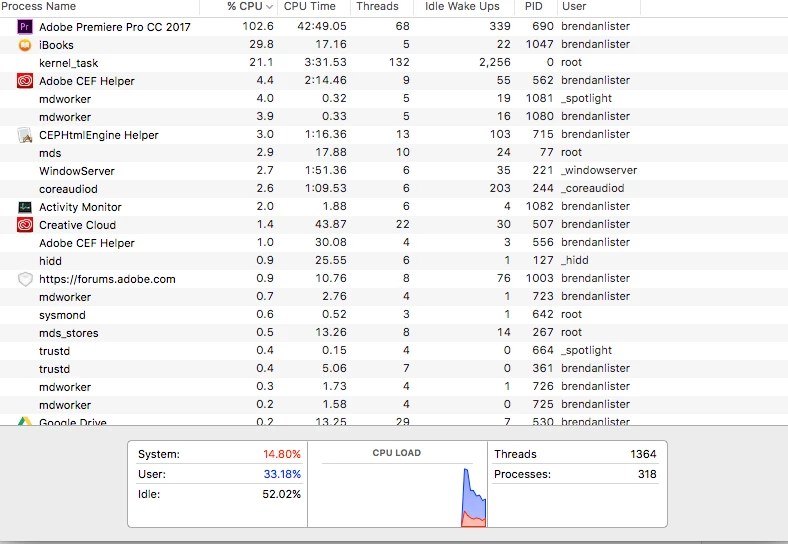
Task: Click the shield icon beside forums.adobe.com
Action: coord(25,279)
